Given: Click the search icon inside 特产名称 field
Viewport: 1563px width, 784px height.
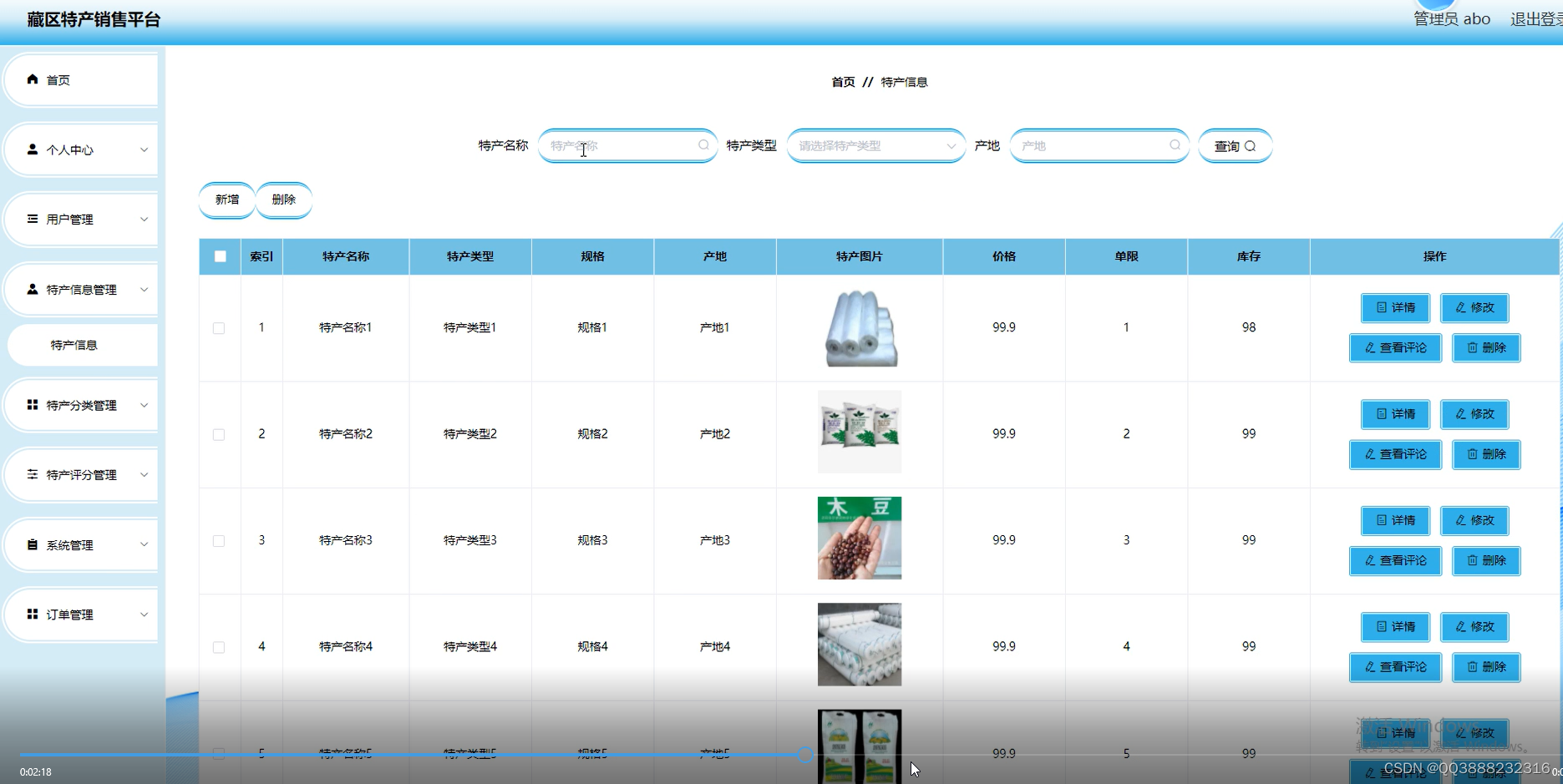Looking at the screenshot, I should point(703,145).
